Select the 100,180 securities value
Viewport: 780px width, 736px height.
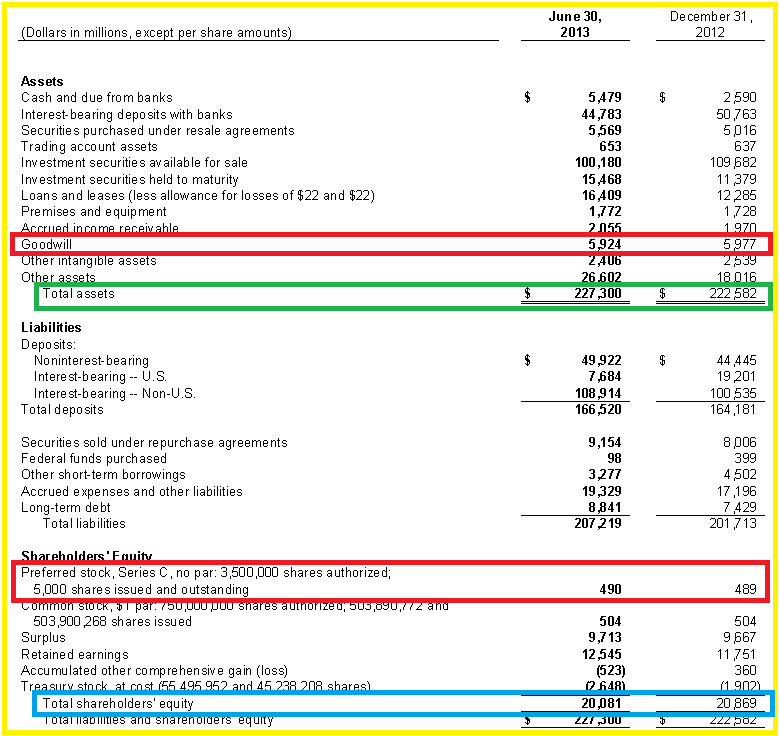click(598, 163)
